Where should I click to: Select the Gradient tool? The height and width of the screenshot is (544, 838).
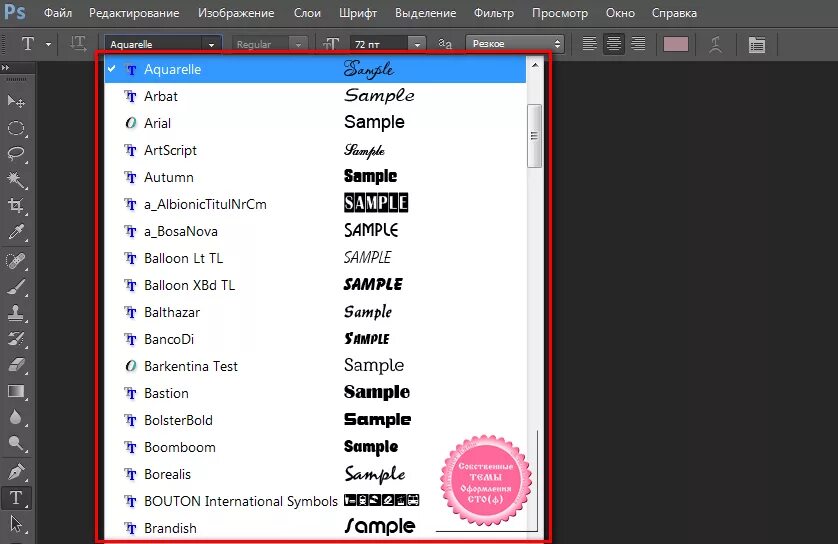(16, 392)
